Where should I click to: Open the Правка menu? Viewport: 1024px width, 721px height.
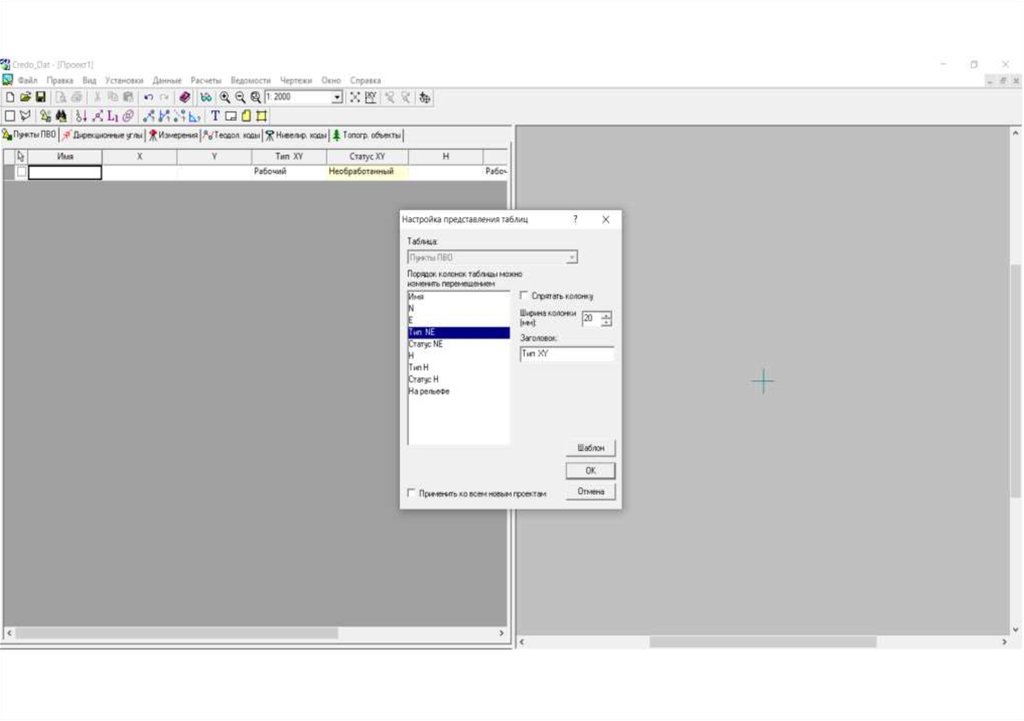[59, 80]
